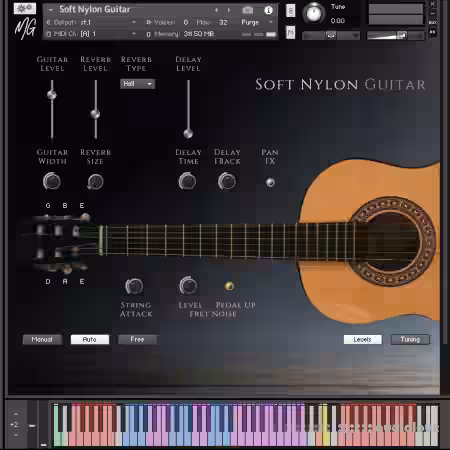The image size is (450, 450).
Task: Click the AUX button on right edge
Action: 433,23
